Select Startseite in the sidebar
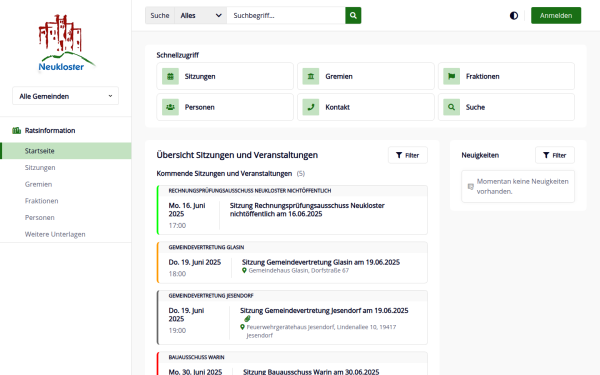Viewport: 600px width, 375px height. click(x=66, y=151)
